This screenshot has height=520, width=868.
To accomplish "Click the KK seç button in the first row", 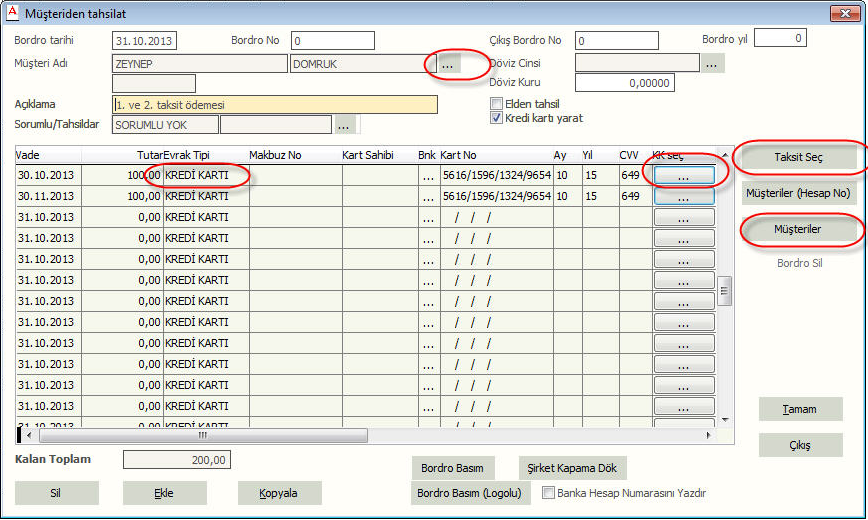I will pos(684,175).
